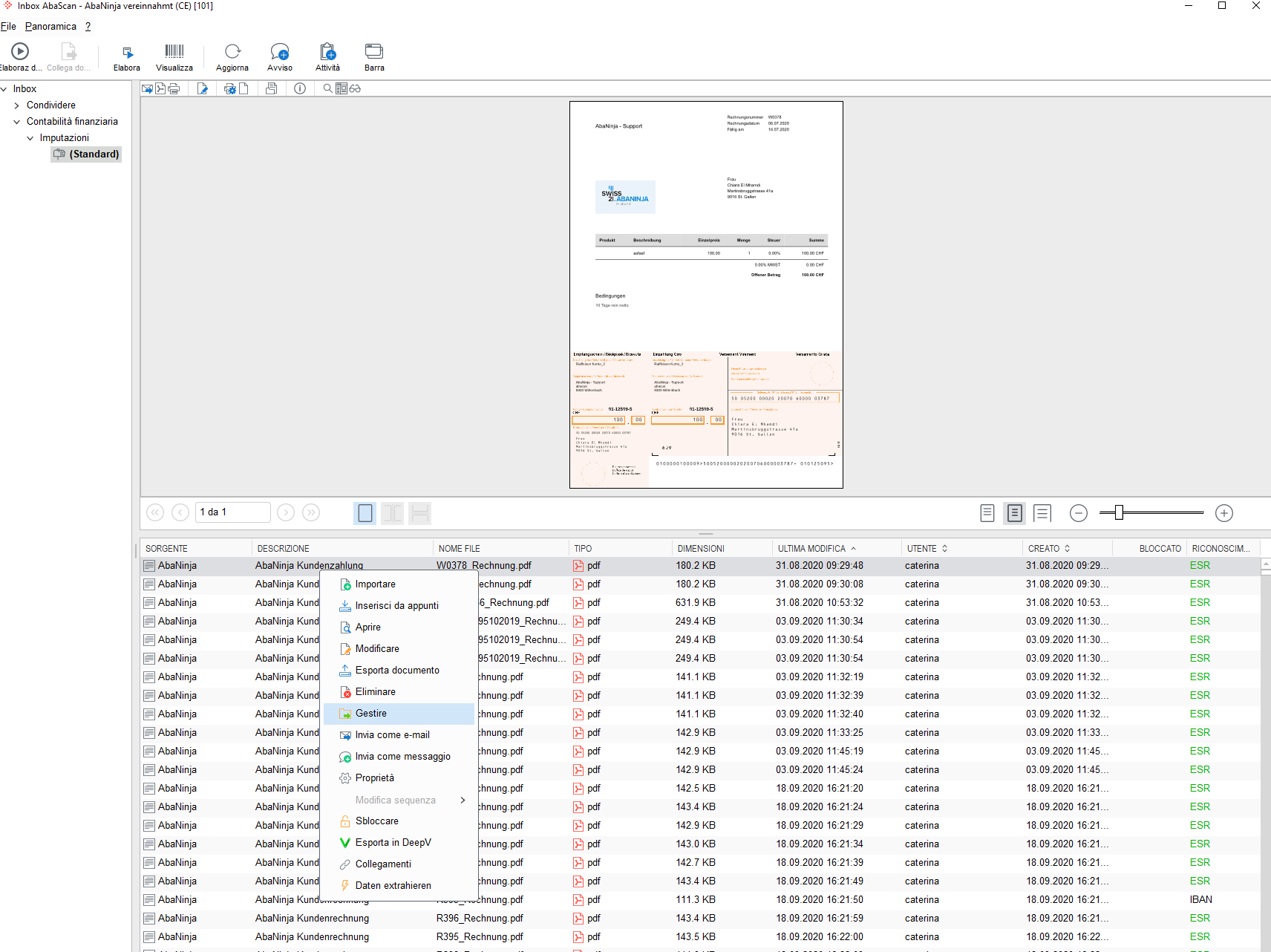Choose Proprietà from the context menu
This screenshot has width=1271, height=952.
pyautogui.click(x=399, y=778)
